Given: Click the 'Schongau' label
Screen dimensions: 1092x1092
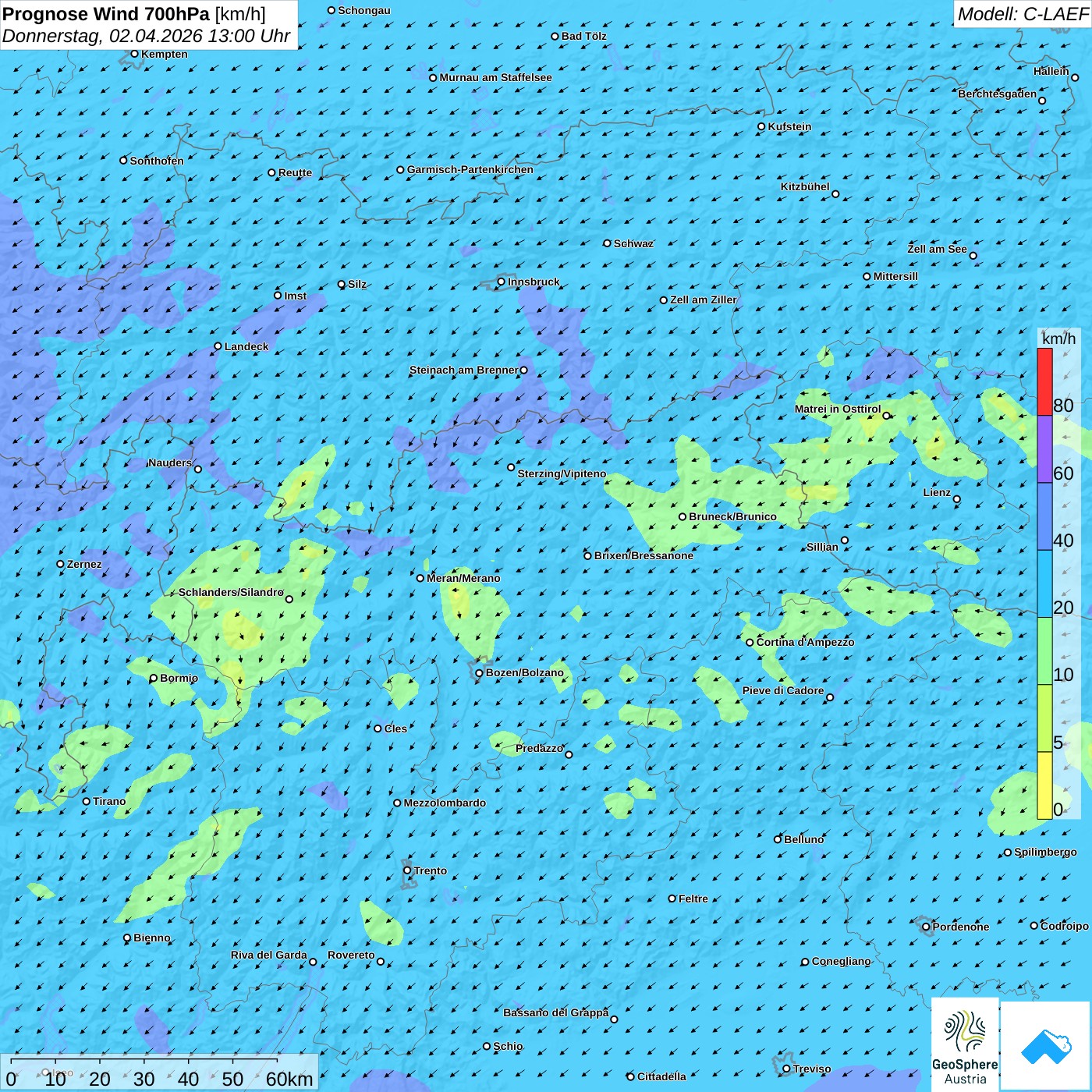Looking at the screenshot, I should (x=363, y=10).
